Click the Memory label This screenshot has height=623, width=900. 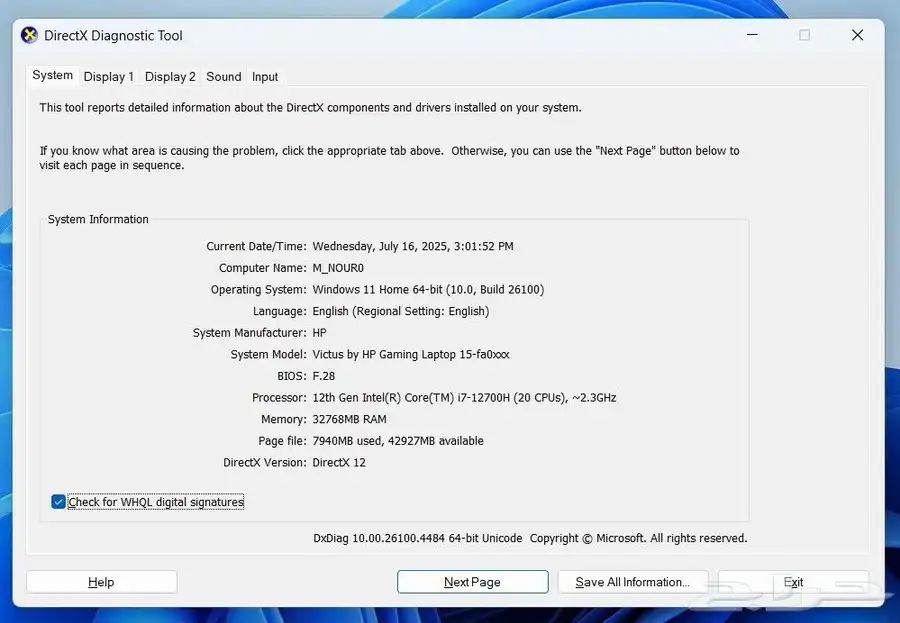284,419
